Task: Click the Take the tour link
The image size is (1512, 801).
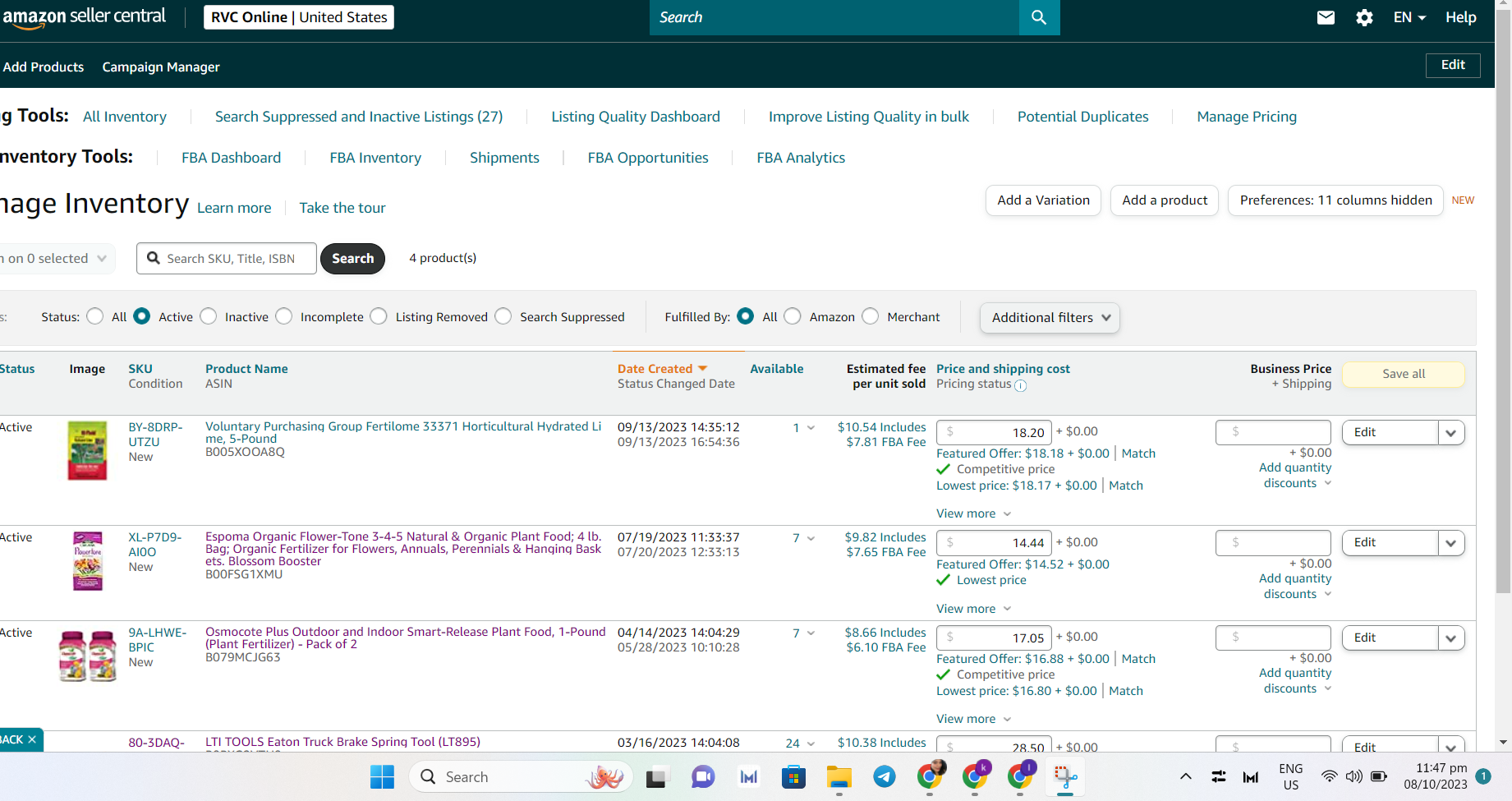Action: click(x=342, y=208)
